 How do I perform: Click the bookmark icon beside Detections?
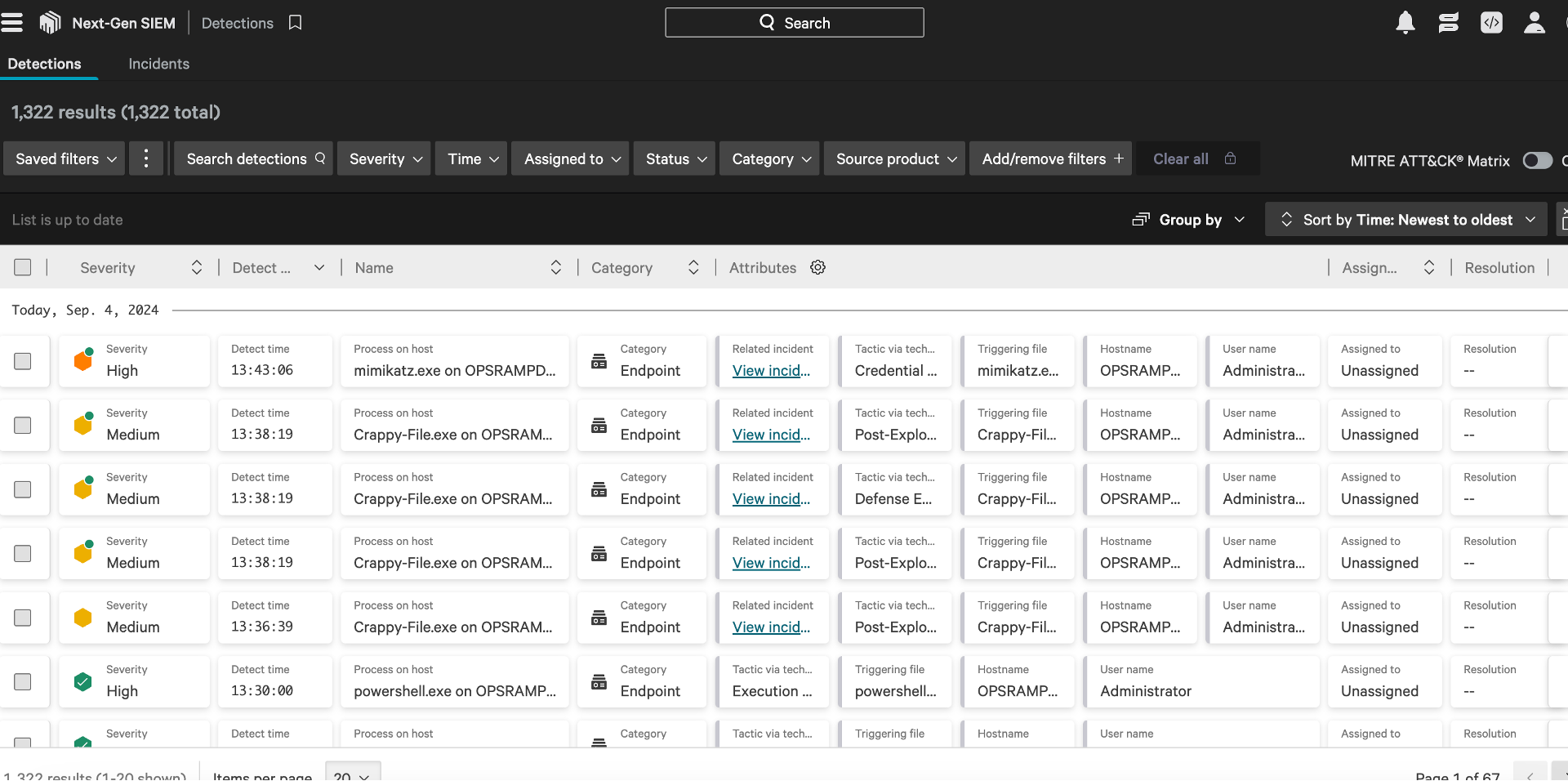295,23
